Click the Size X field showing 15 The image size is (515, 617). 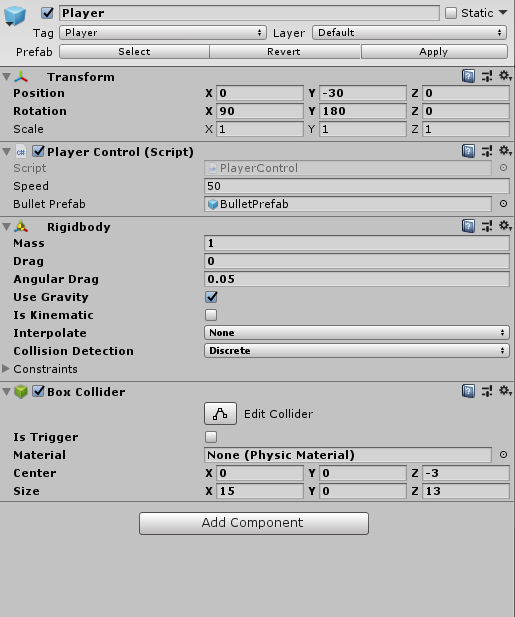point(260,491)
